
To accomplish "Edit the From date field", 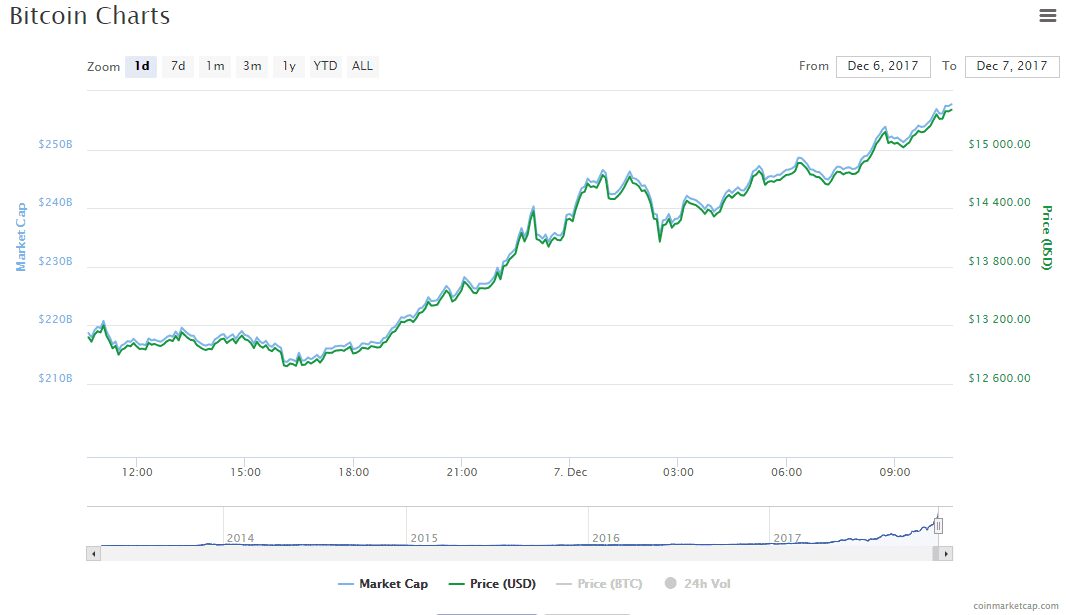I will tap(883, 66).
